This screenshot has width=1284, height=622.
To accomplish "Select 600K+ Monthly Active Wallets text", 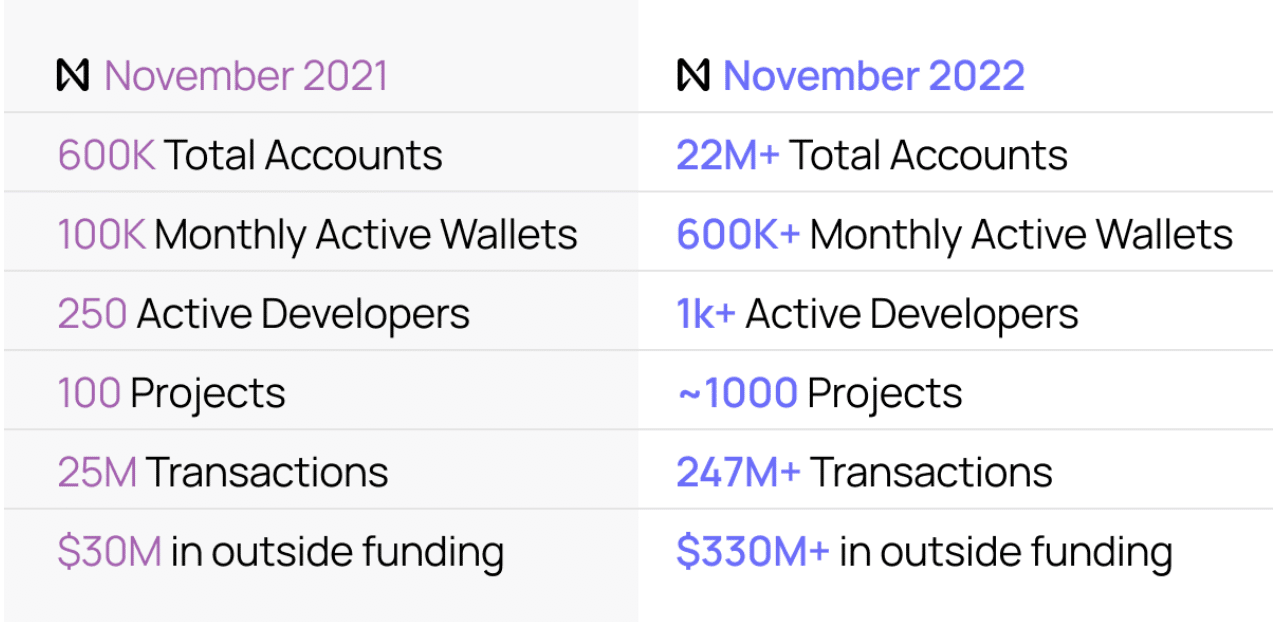I will click(954, 235).
